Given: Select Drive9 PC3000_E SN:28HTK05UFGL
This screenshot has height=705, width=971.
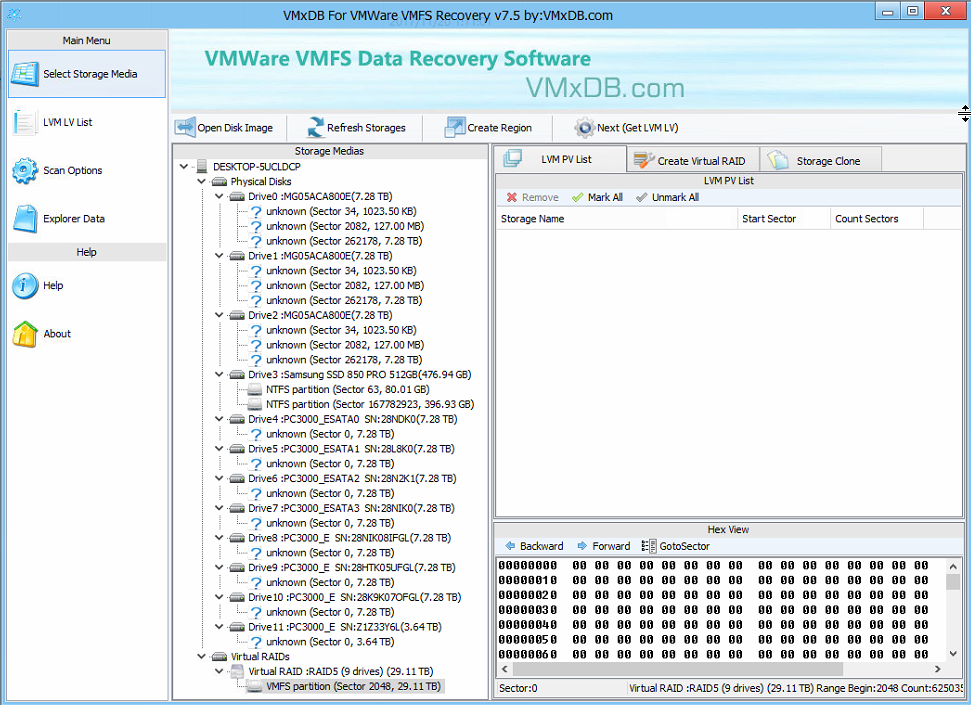Looking at the screenshot, I should point(352,568).
